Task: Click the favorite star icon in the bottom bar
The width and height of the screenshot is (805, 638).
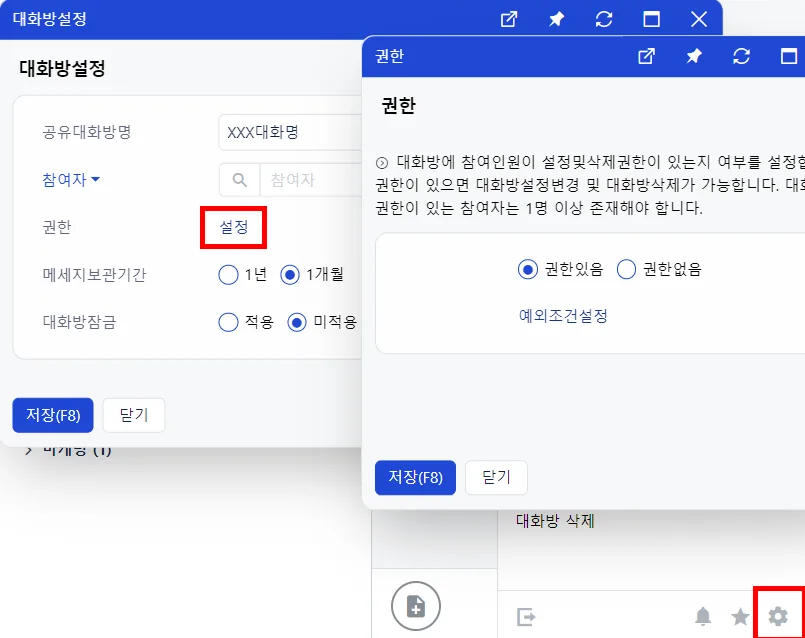Action: pos(740,616)
